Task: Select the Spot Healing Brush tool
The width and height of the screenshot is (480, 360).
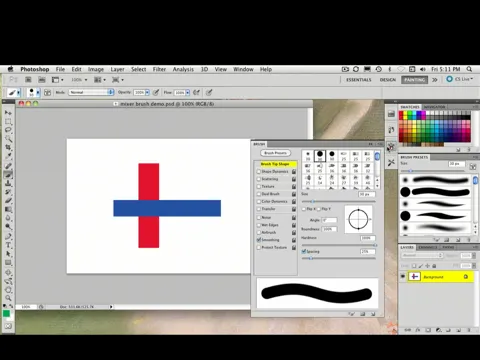Action: coord(8,166)
